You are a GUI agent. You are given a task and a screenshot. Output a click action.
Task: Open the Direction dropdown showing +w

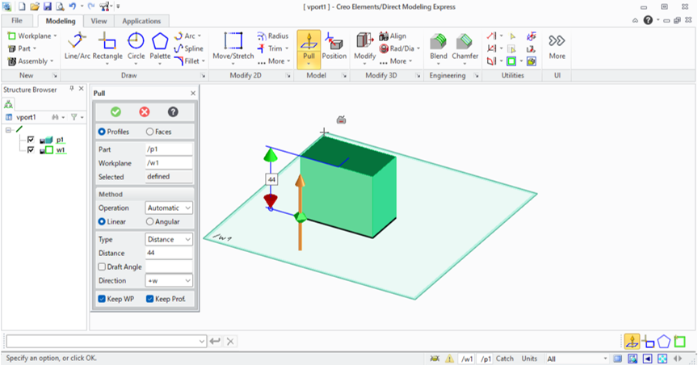[x=169, y=280]
